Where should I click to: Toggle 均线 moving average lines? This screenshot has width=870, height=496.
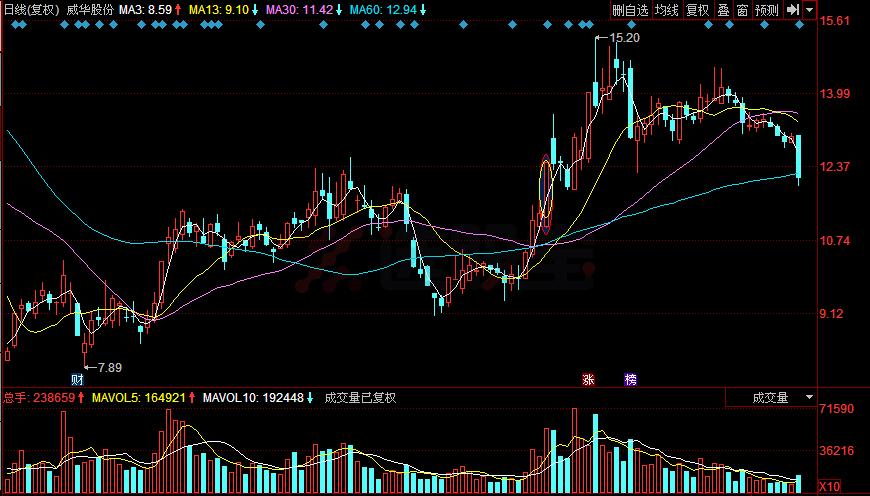[667, 10]
